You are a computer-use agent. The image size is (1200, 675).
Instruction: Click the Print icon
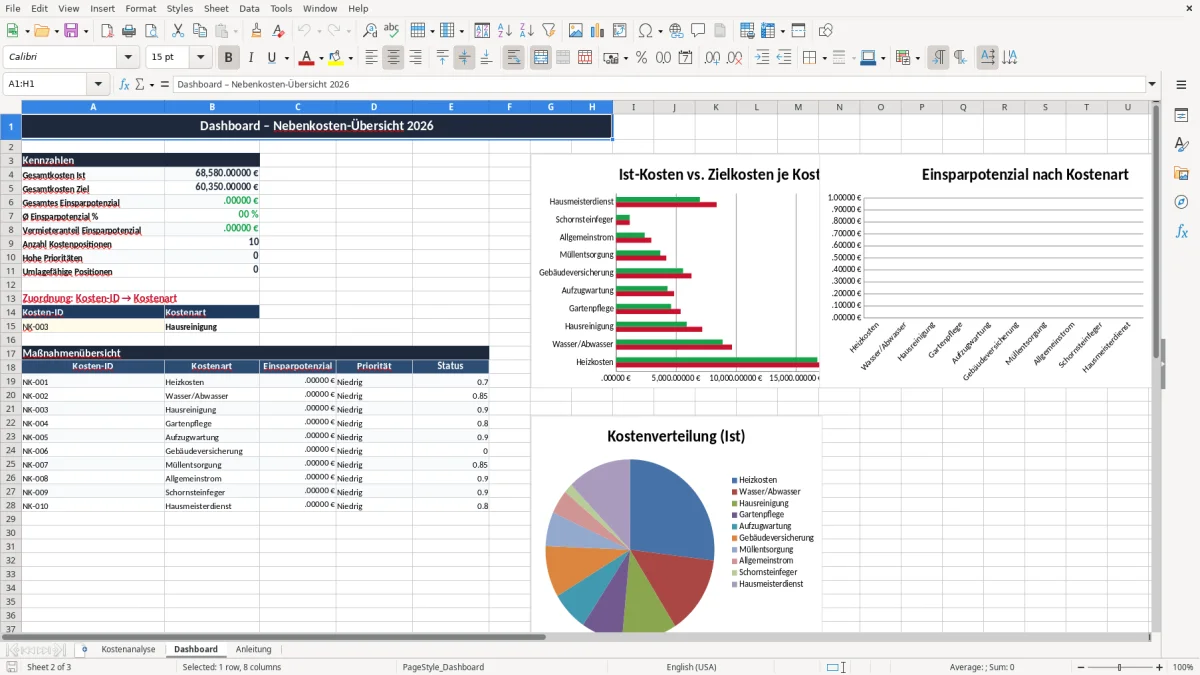[128, 31]
